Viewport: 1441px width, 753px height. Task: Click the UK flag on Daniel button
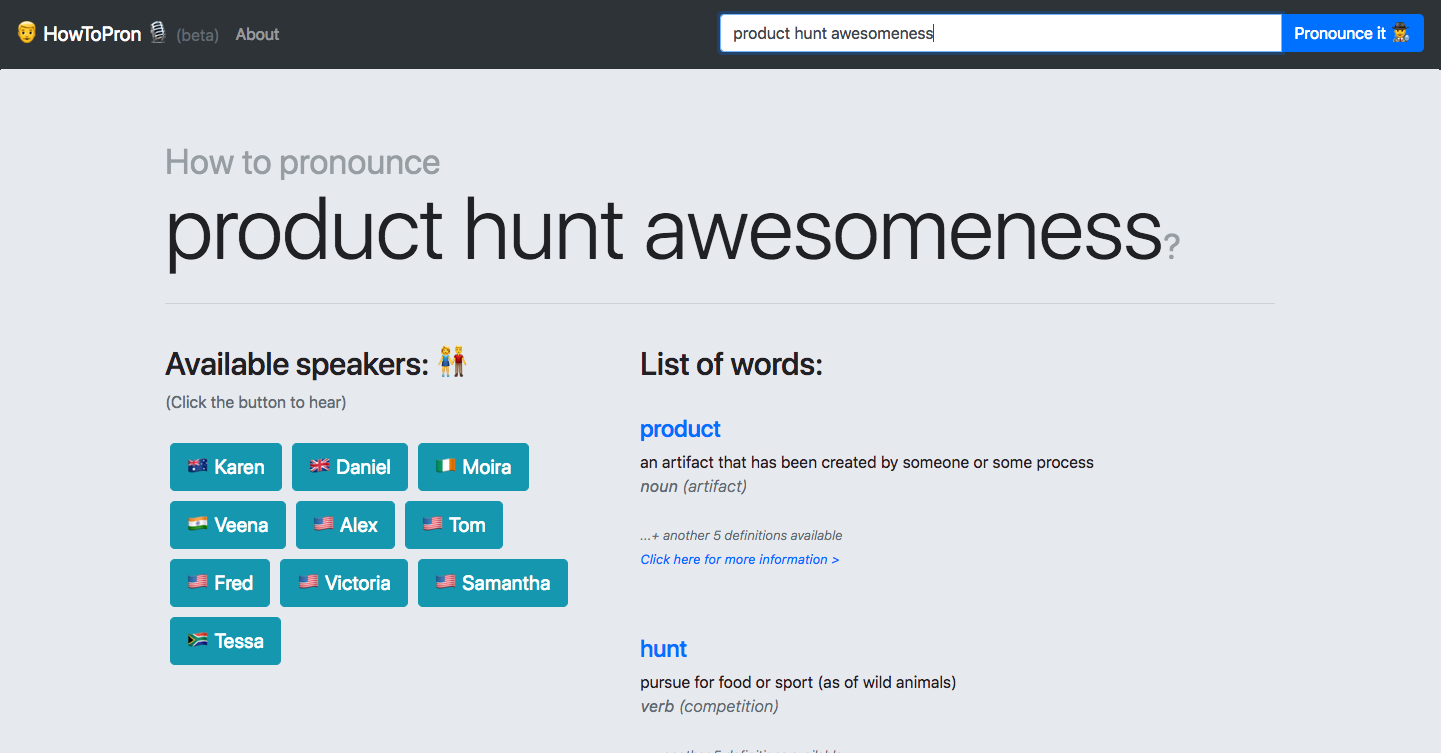pos(320,466)
